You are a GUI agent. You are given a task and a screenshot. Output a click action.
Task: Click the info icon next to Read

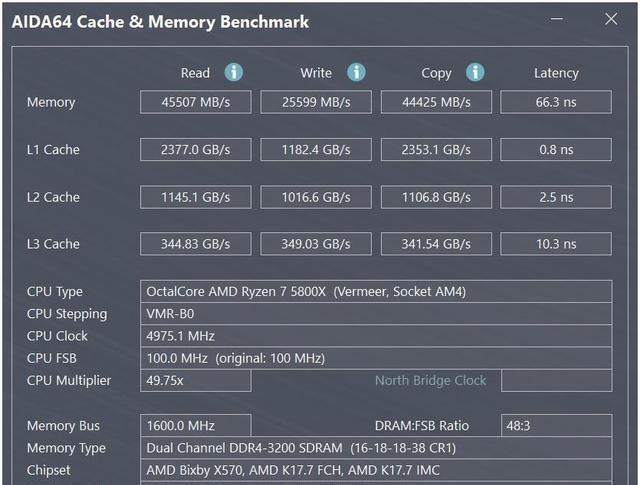(x=234, y=72)
